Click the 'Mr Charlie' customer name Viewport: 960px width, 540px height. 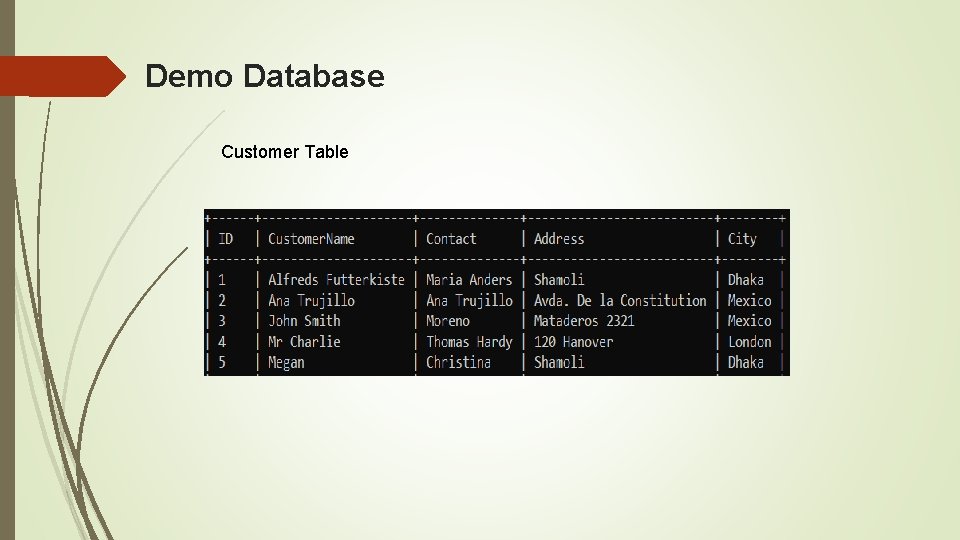(304, 342)
